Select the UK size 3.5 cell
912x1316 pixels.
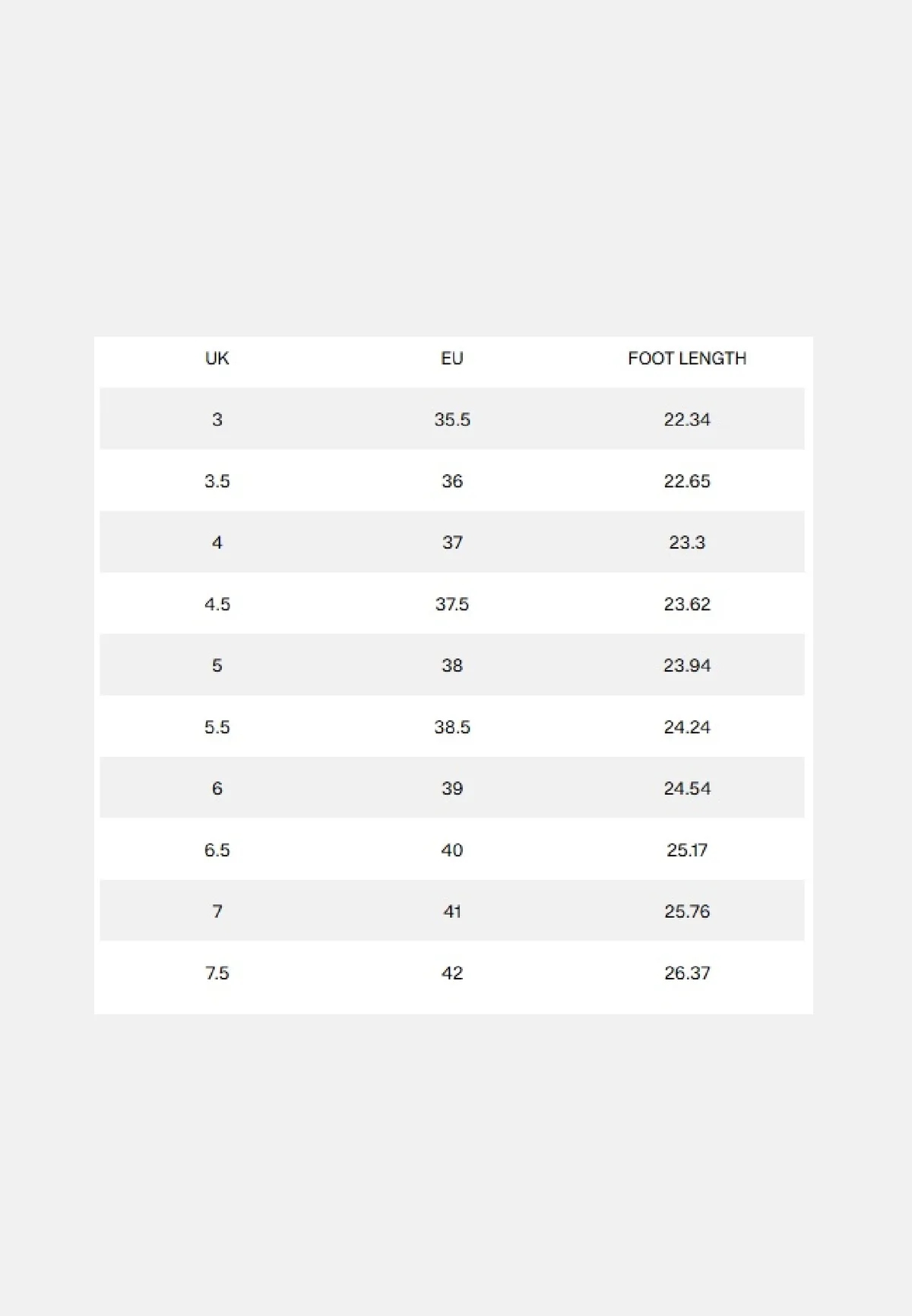click(217, 481)
